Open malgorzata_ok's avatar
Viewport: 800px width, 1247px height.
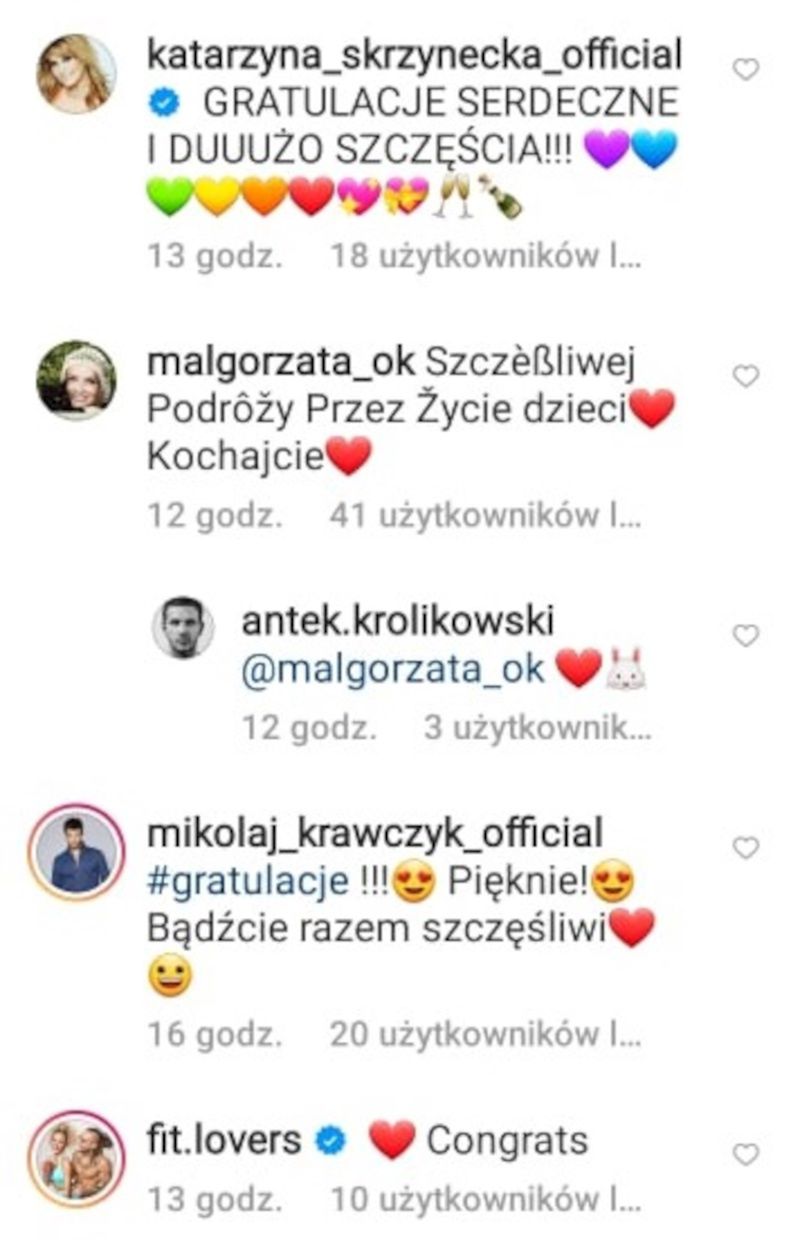(76, 381)
